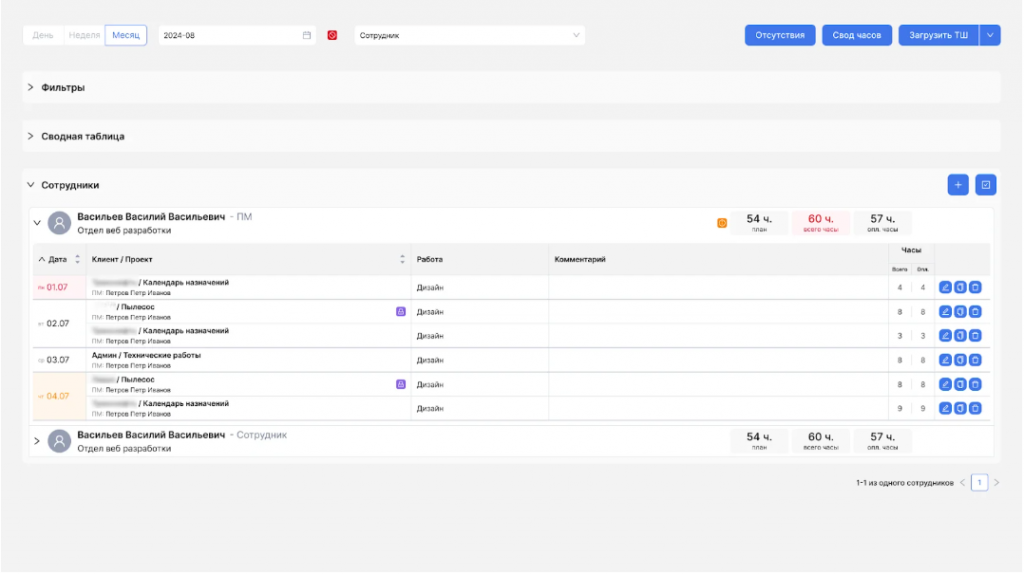Click the checkmark select button in Сотрудники header
The height and width of the screenshot is (574, 1024).
pos(986,185)
